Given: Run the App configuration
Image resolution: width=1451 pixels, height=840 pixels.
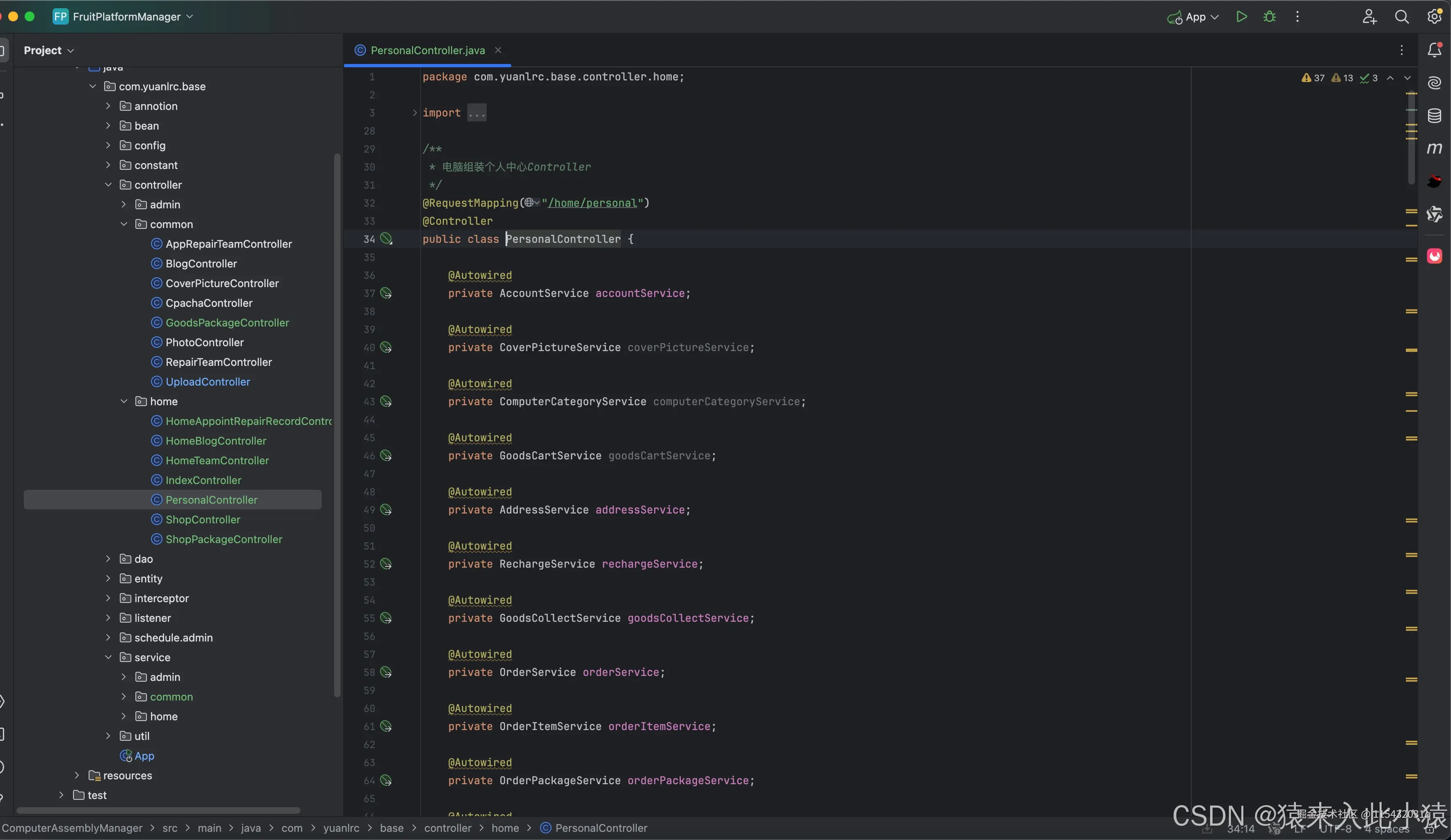Looking at the screenshot, I should 1241,17.
